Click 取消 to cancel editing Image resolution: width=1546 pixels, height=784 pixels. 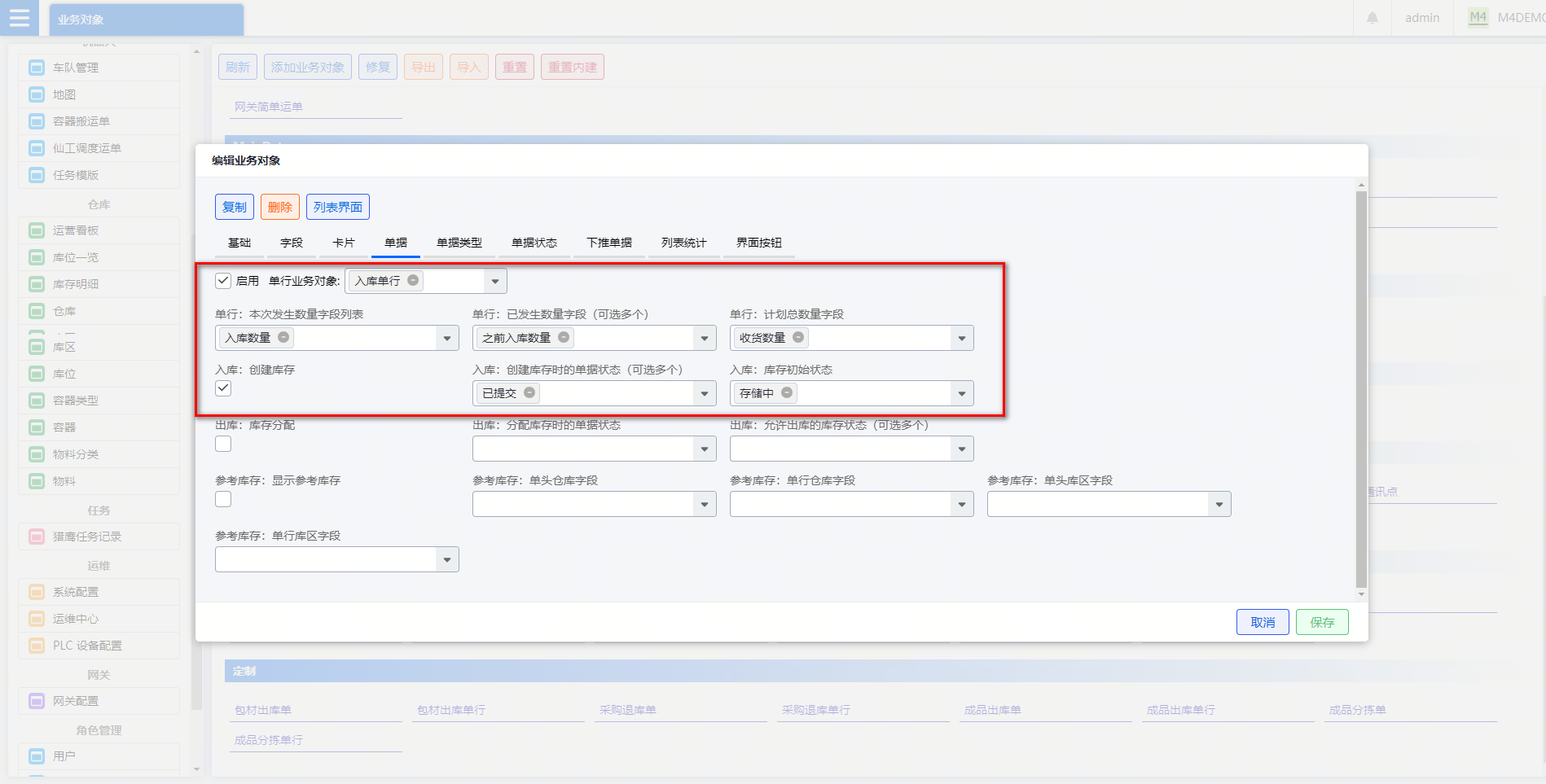(x=1263, y=622)
